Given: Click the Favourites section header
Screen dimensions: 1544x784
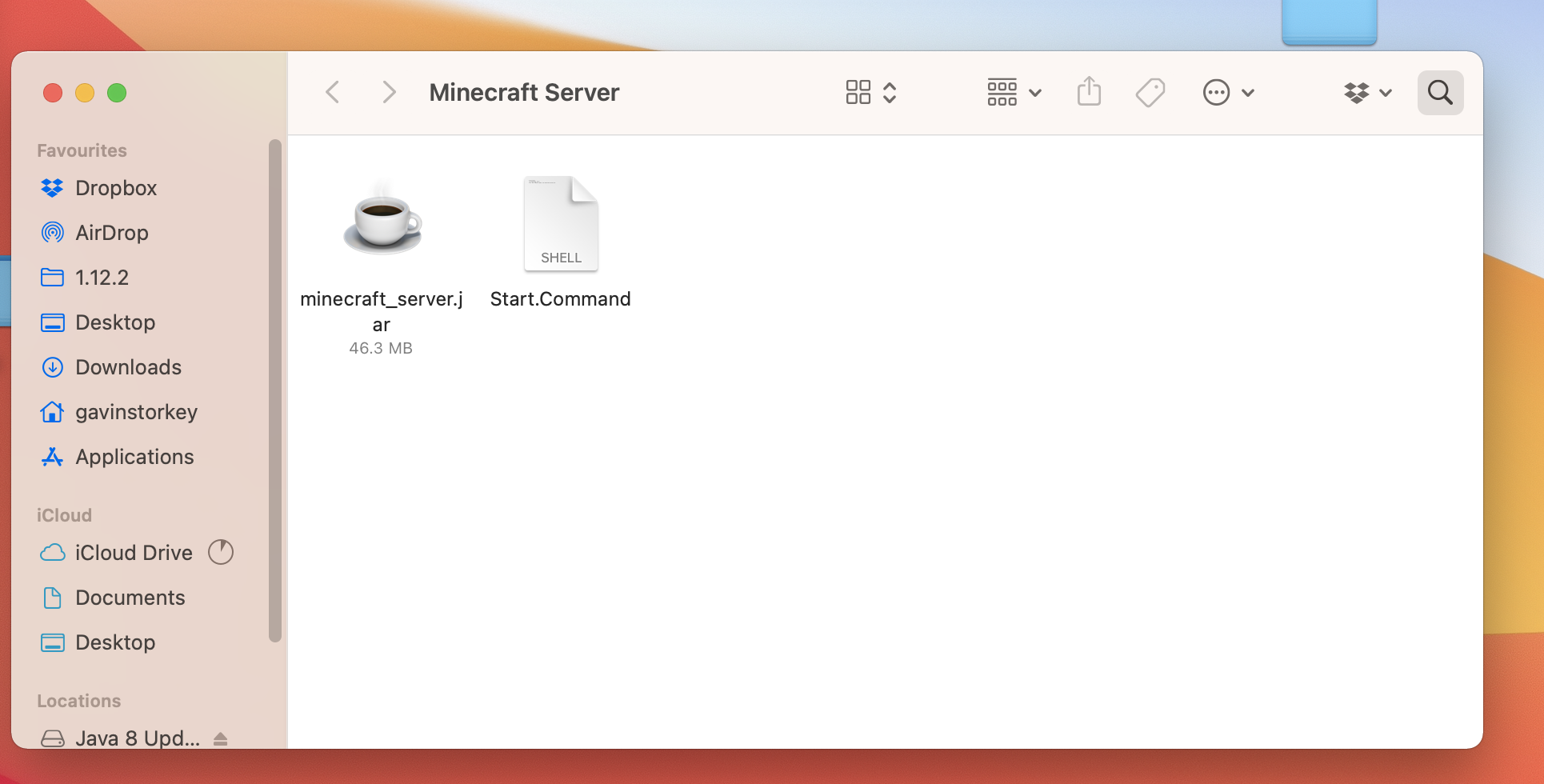Looking at the screenshot, I should point(82,150).
